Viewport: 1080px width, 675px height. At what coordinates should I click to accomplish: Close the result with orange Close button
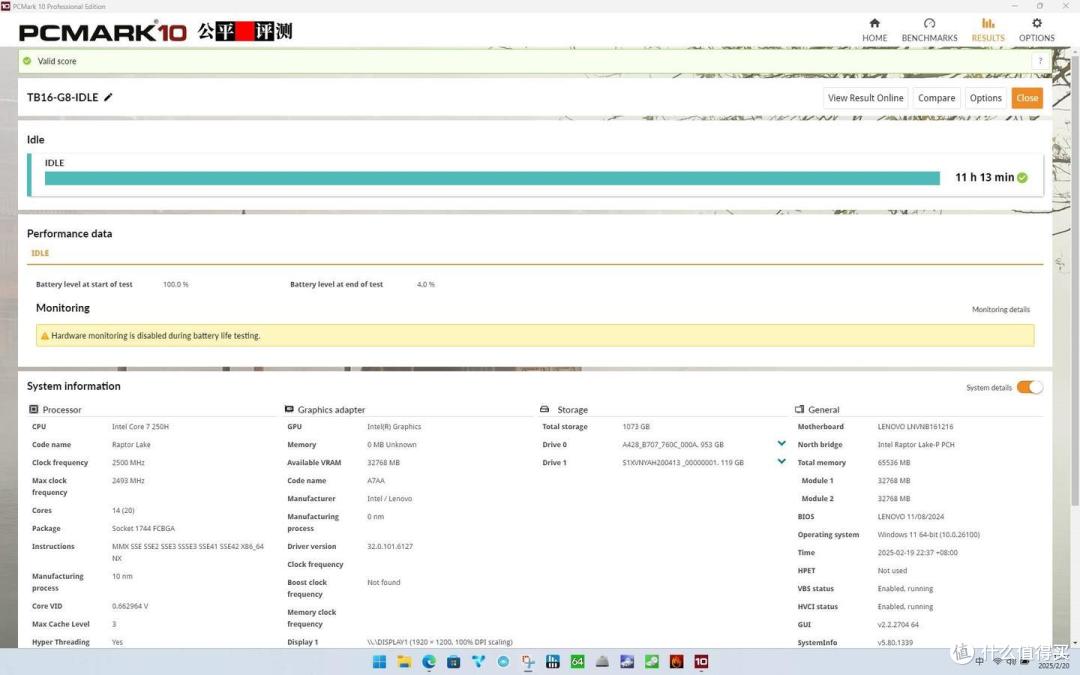pyautogui.click(x=1026, y=98)
